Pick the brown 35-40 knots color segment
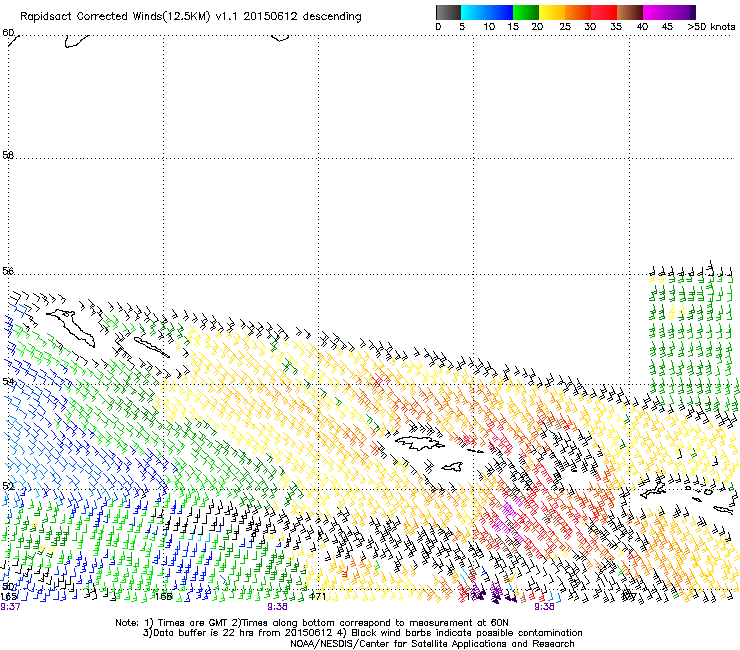 [x=630, y=12]
